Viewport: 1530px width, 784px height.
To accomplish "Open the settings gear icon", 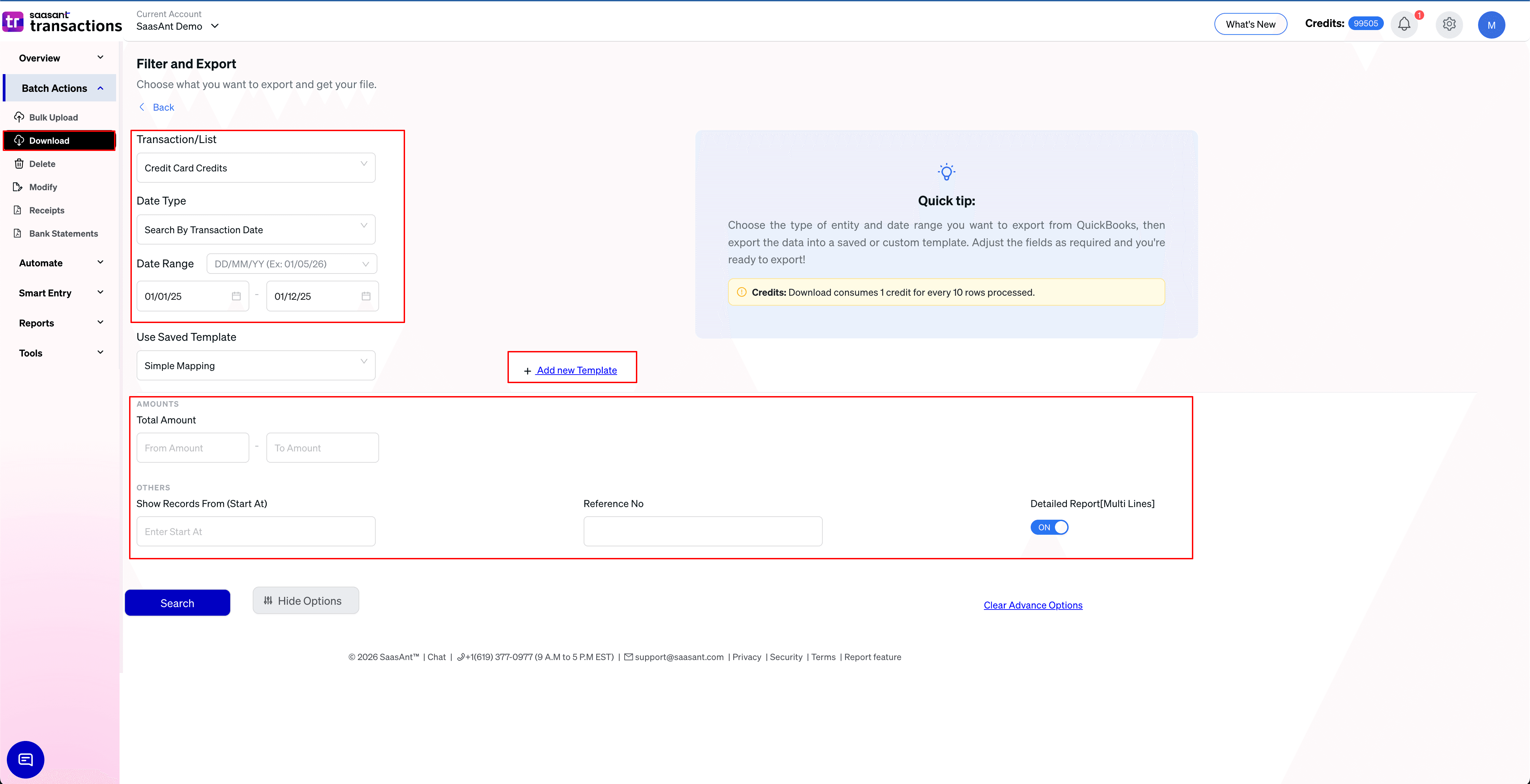I will coord(1449,24).
